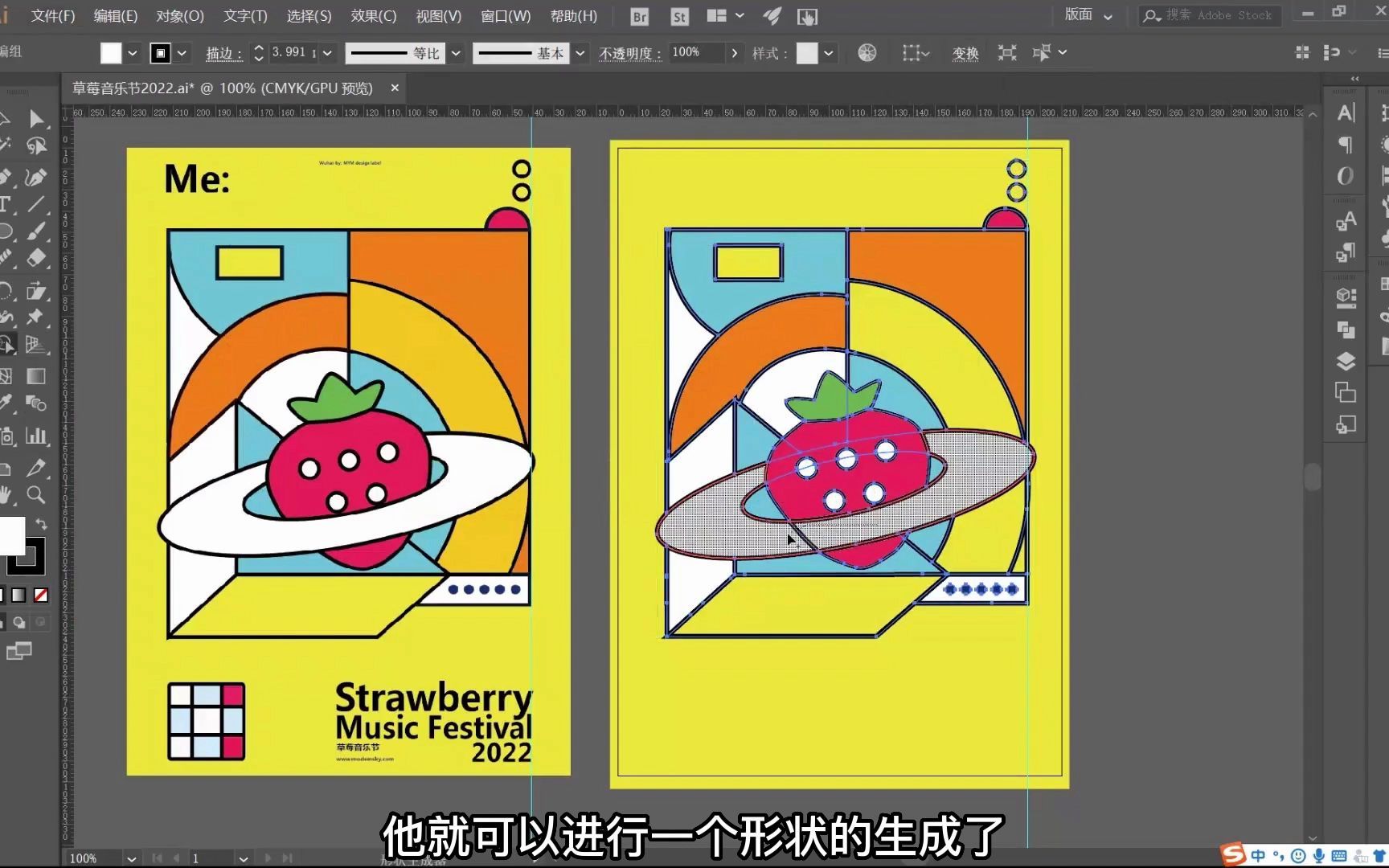Screen dimensions: 1389x868
Task: Apply the None fill swatch
Action: (x=42, y=595)
